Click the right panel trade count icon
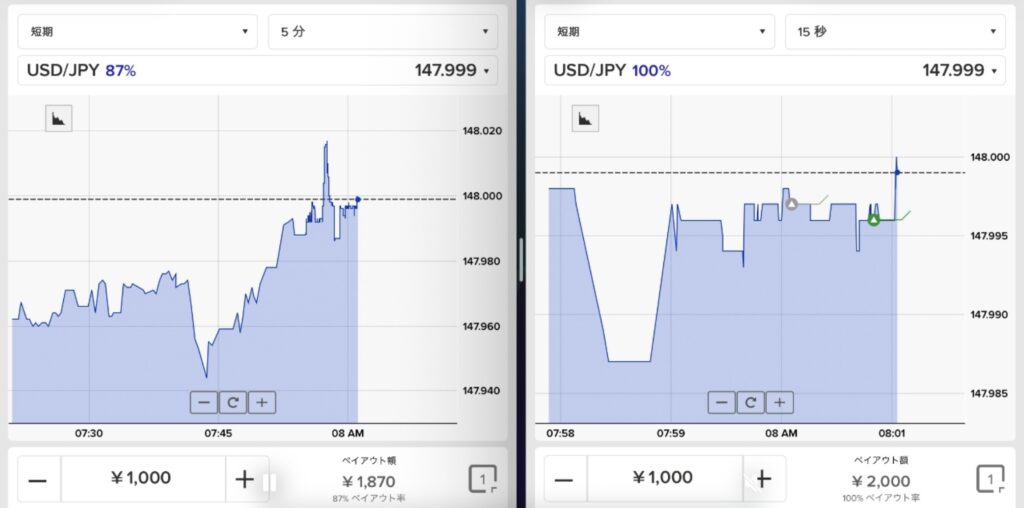Image resolution: width=1024 pixels, height=508 pixels. pos(991,479)
